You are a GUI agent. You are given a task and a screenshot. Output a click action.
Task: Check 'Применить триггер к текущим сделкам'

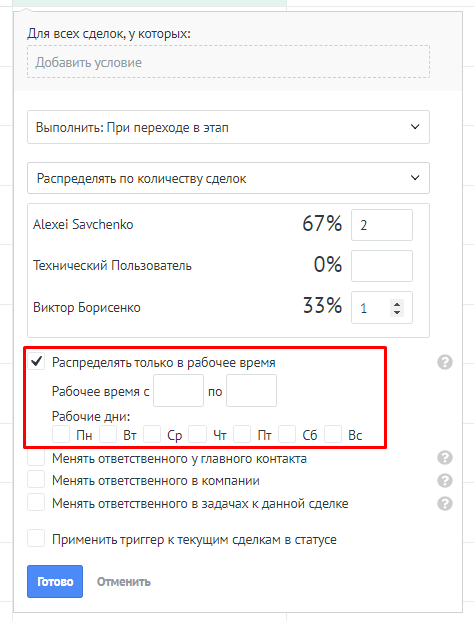(36, 539)
